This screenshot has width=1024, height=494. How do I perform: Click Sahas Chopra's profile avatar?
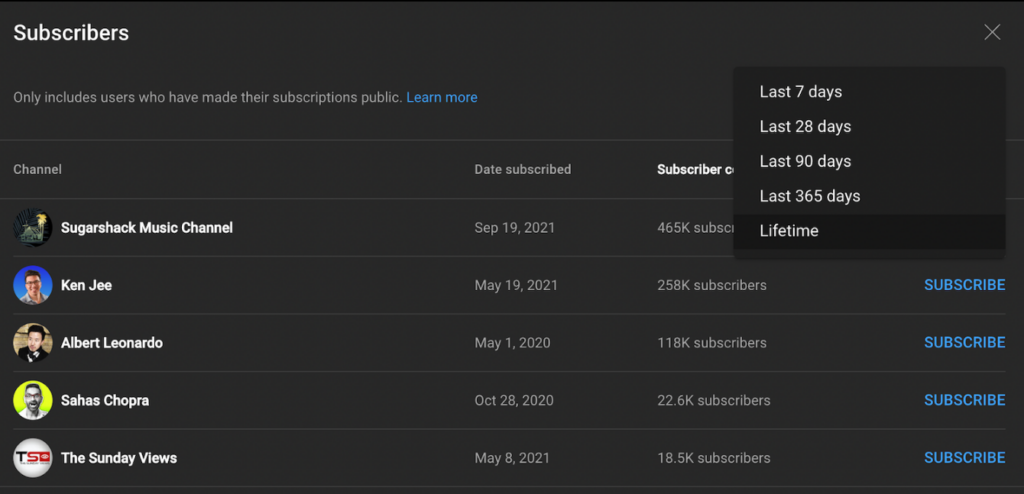point(33,400)
